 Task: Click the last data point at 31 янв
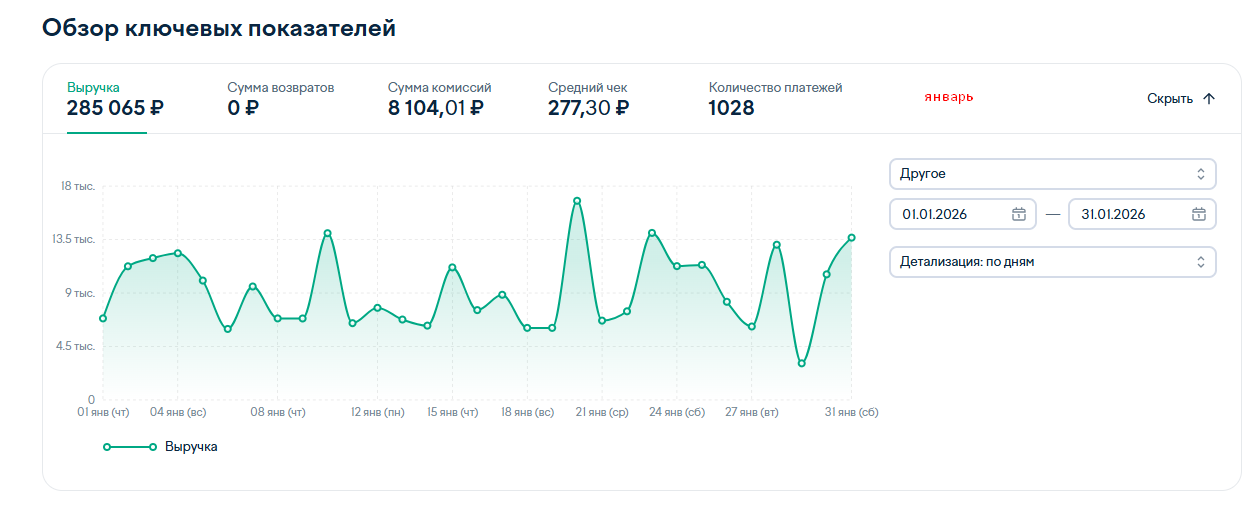[852, 238]
